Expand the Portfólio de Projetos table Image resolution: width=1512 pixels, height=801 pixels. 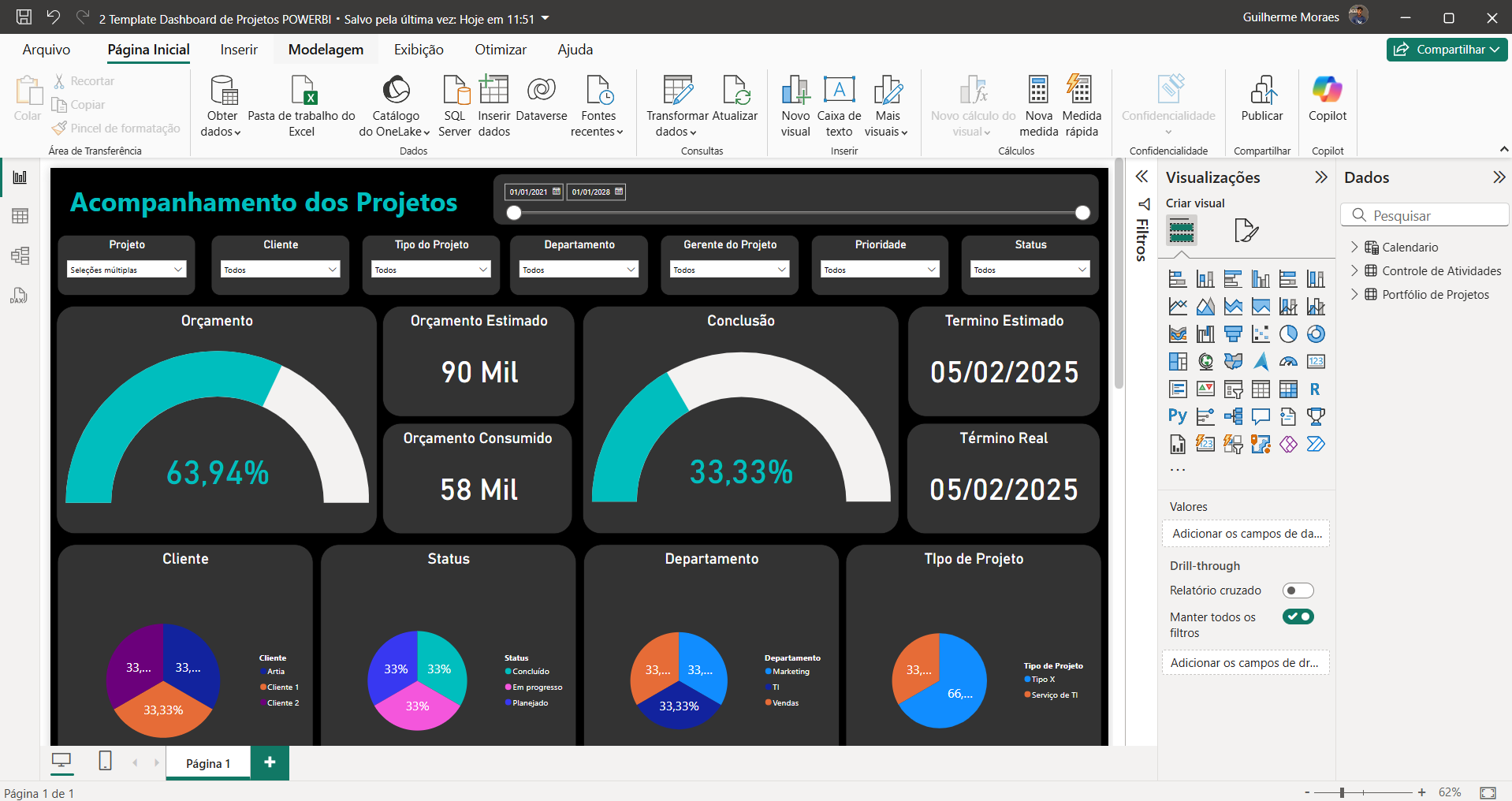[1354, 294]
